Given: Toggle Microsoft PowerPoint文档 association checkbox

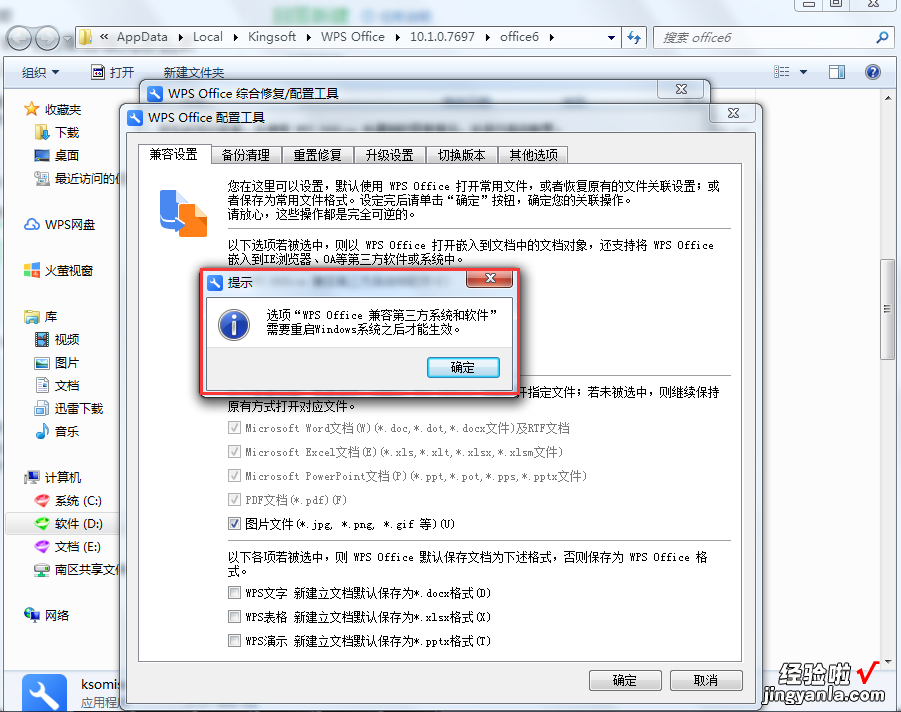Looking at the screenshot, I should (234, 476).
